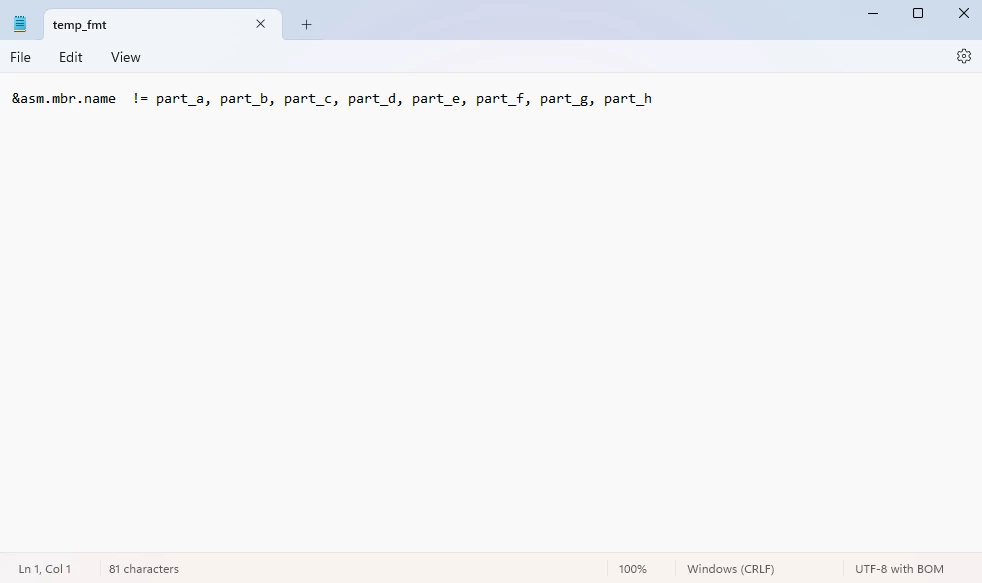The width and height of the screenshot is (982, 583).
Task: Click the Ln 1, Col 1 position indicator
Action: (45, 568)
